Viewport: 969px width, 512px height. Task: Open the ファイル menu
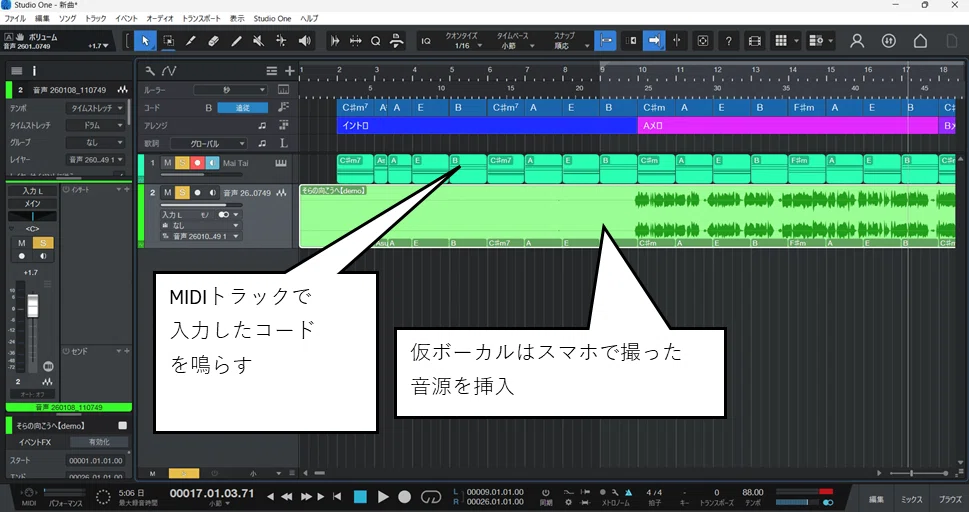coord(15,19)
